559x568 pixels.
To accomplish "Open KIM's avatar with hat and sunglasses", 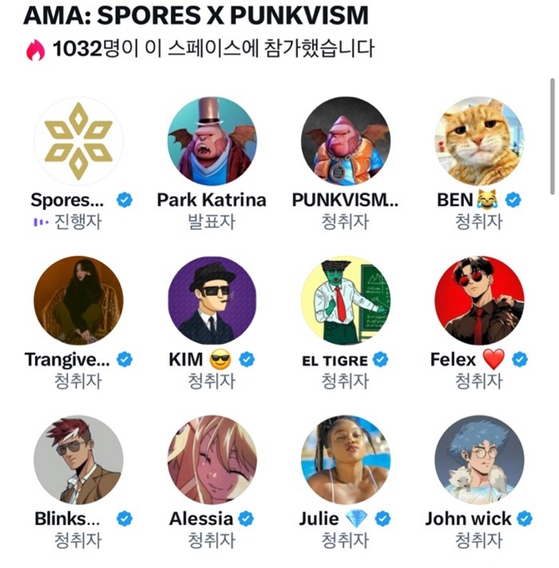I will (x=212, y=301).
